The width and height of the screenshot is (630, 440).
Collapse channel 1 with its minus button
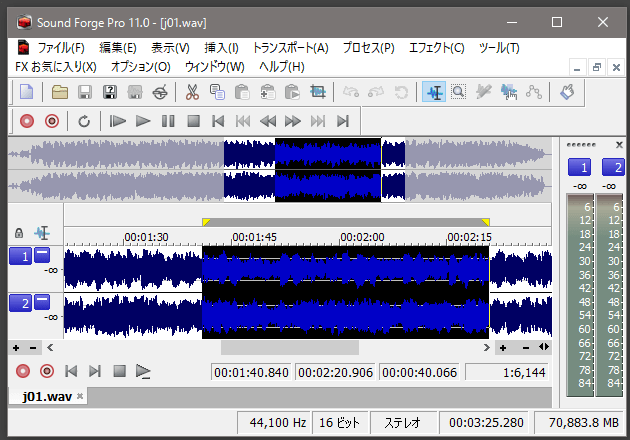(x=42, y=255)
